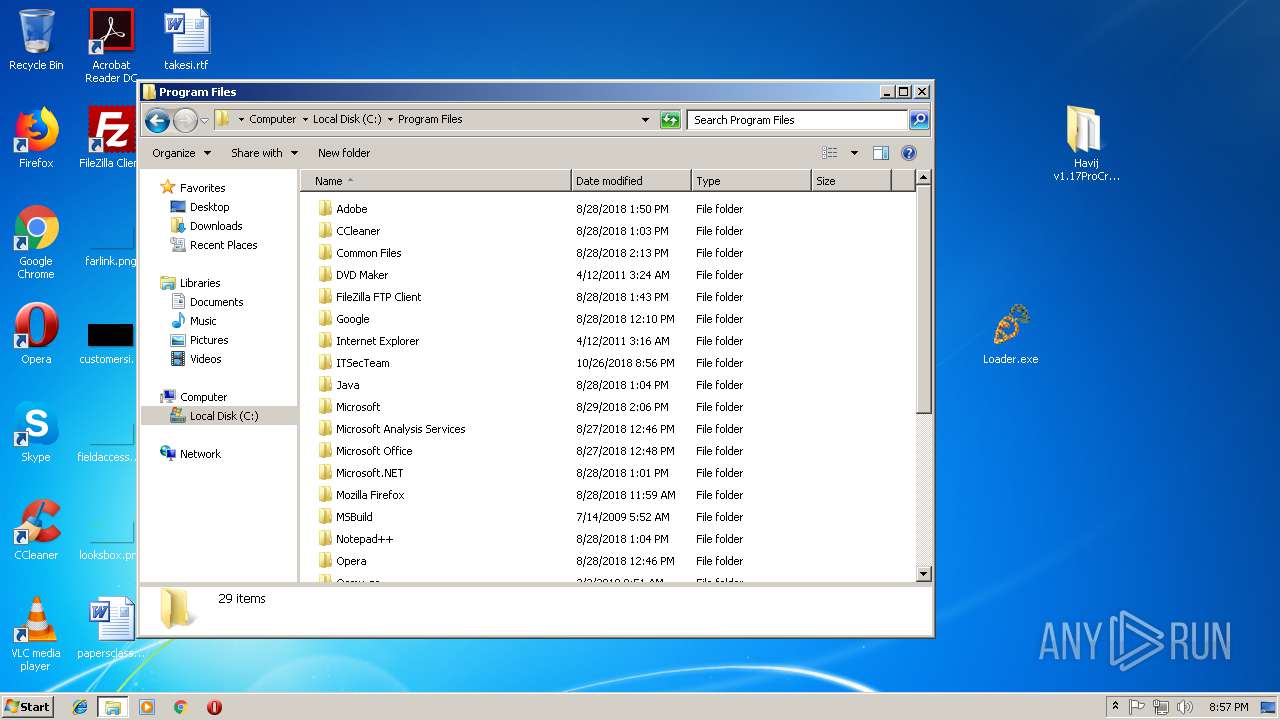Select Pictures library
This screenshot has height=720, width=1280.
(209, 340)
